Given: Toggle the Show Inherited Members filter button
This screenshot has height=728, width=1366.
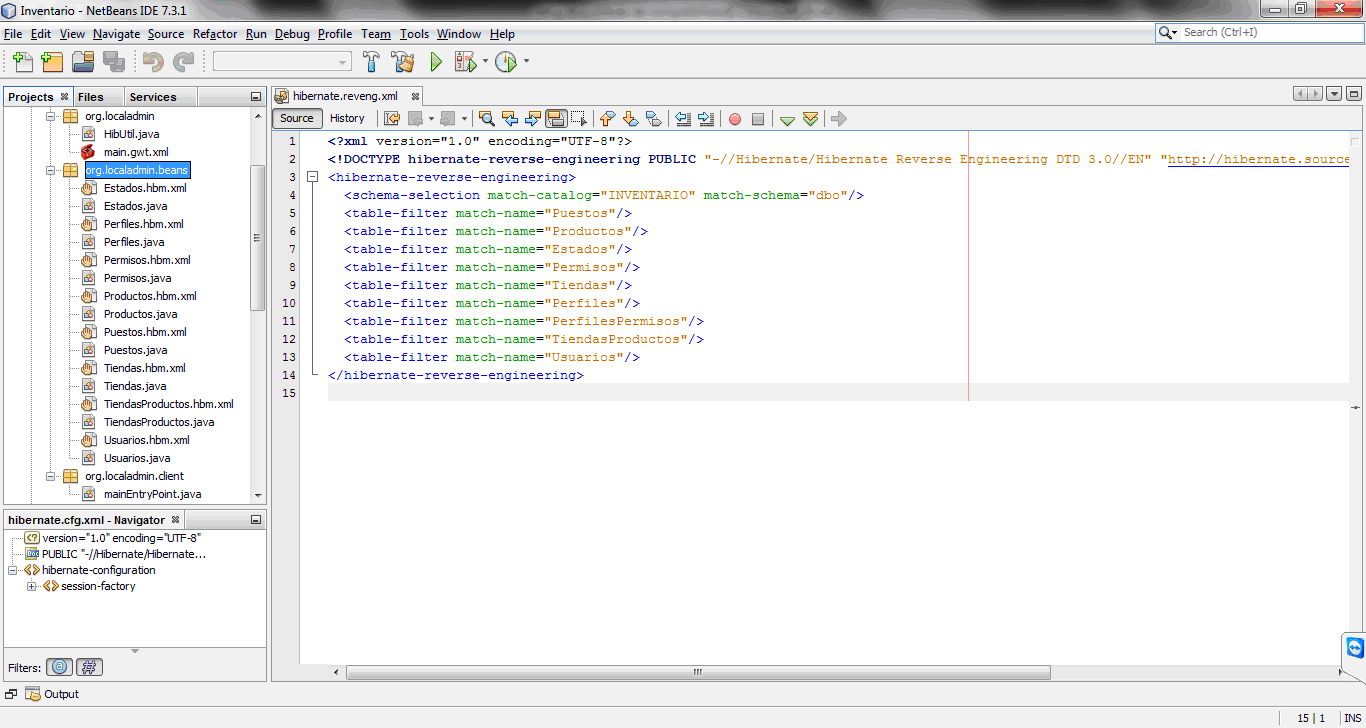Looking at the screenshot, I should click(x=60, y=667).
